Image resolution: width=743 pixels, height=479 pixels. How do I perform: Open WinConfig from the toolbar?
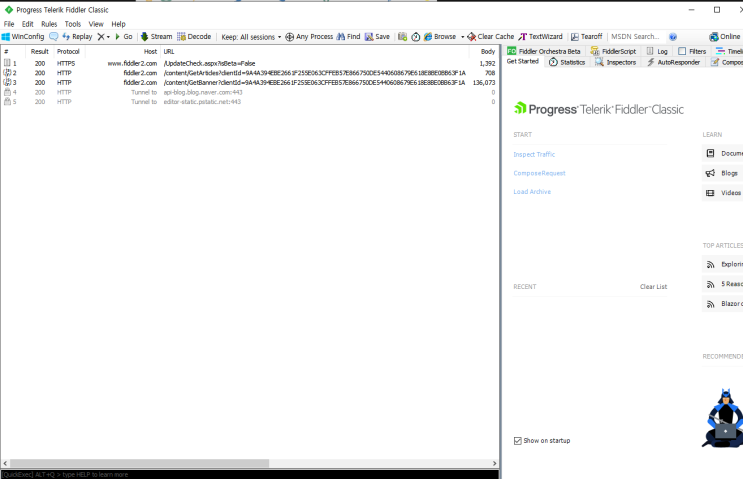23,36
